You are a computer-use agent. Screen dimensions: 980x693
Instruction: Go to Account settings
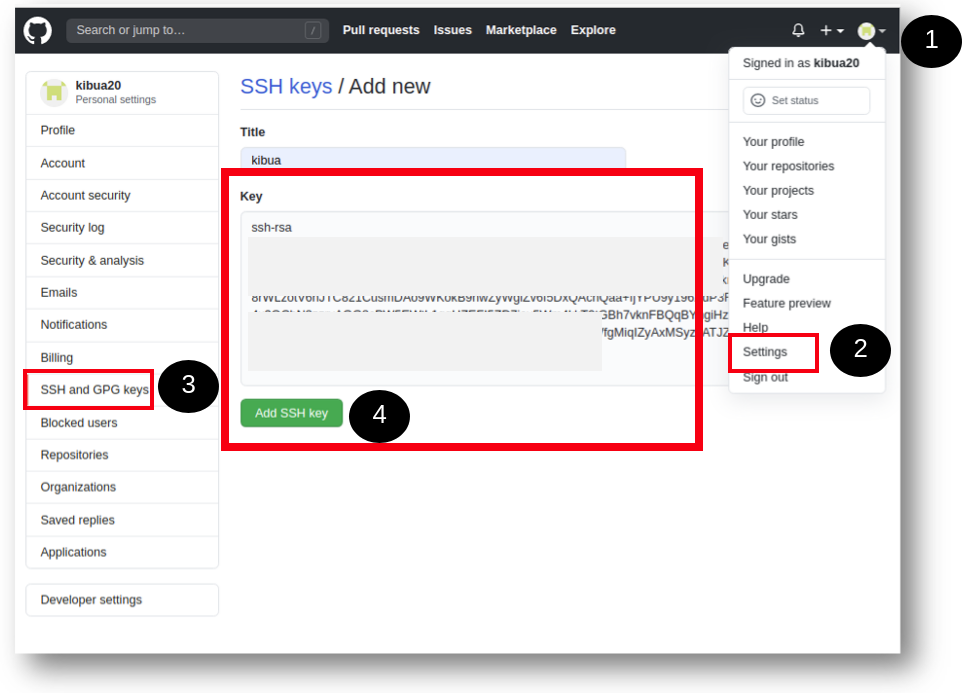122,163
